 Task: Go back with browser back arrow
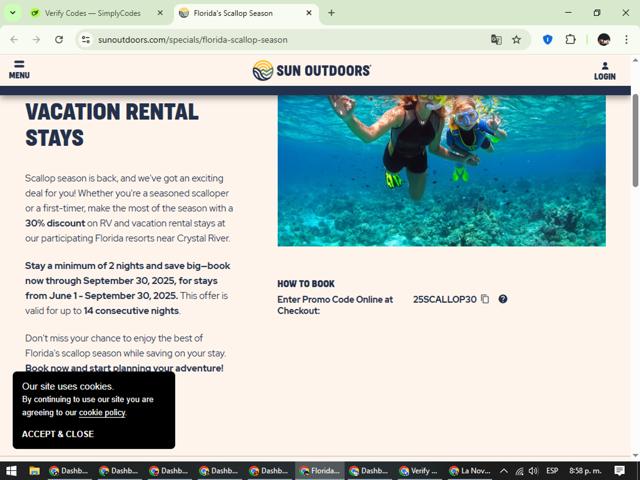click(x=14, y=40)
